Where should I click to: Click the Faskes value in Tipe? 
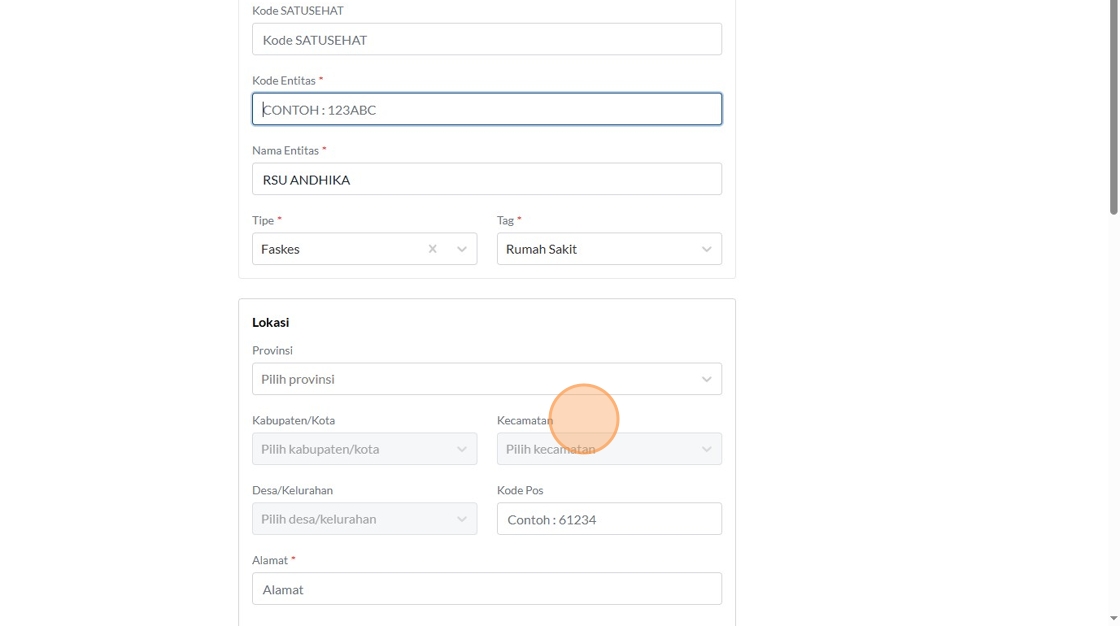coord(281,249)
